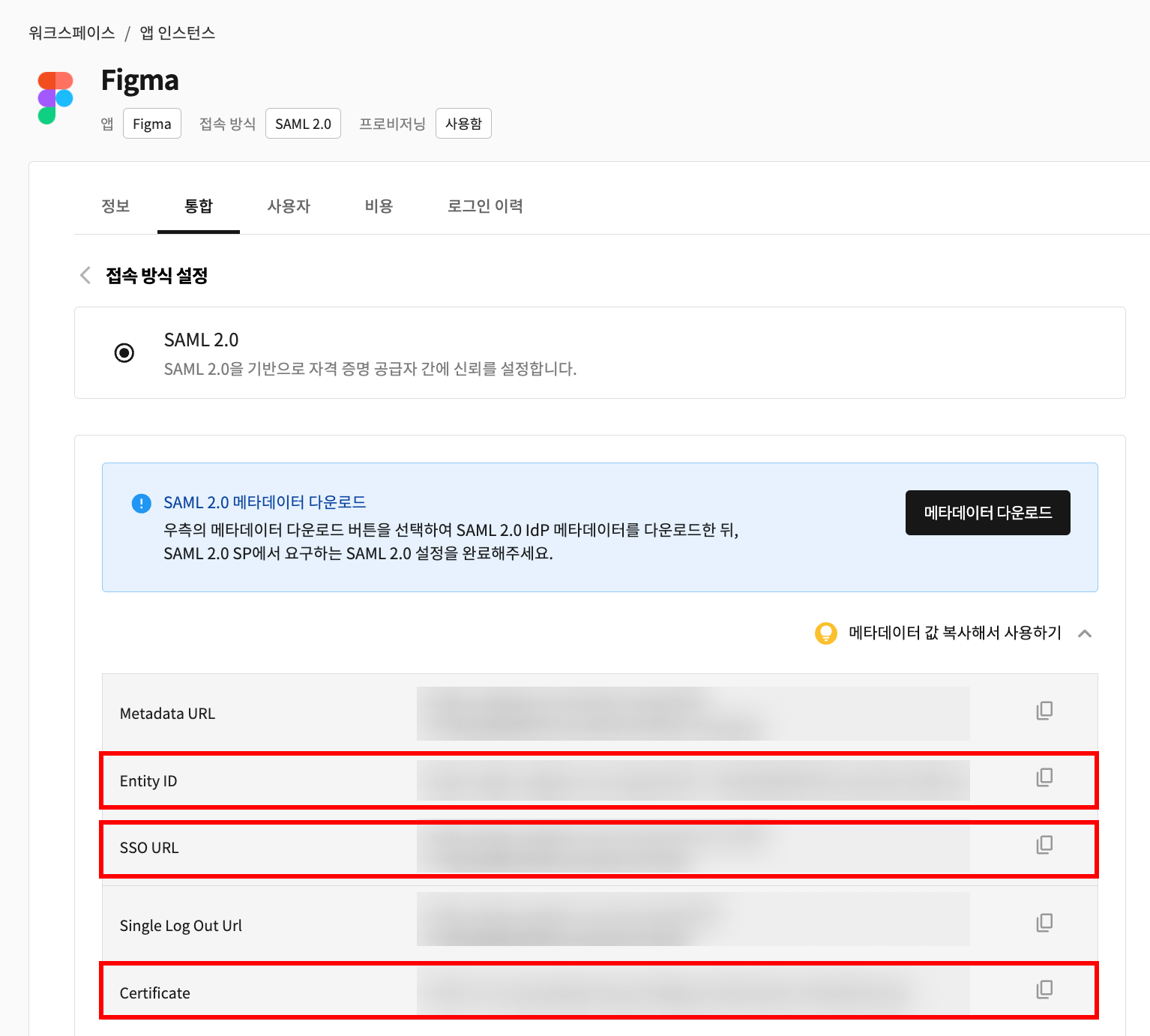Click the Single Log Out Url label
The image size is (1150, 1036).
coord(181,926)
